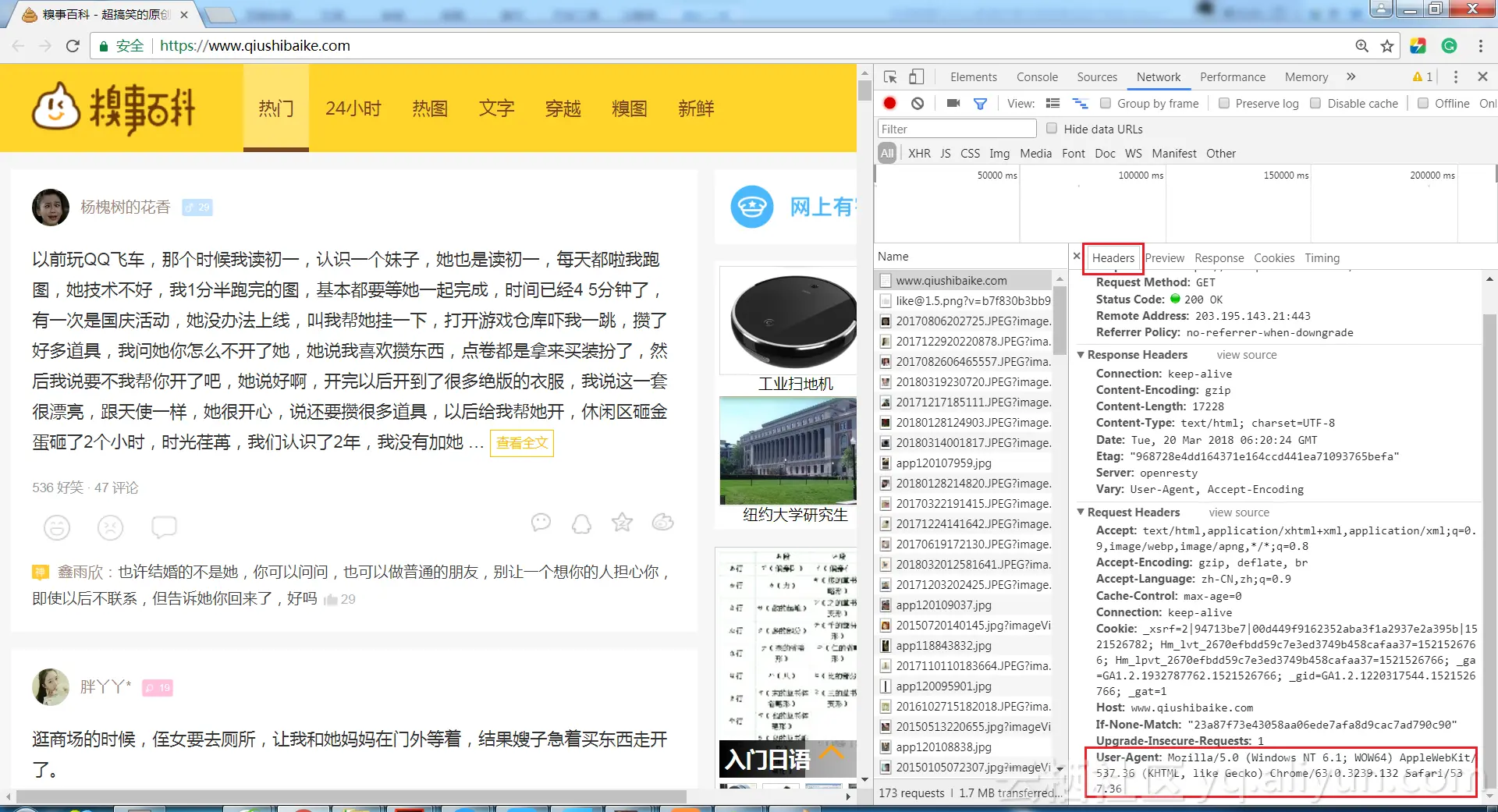
Task: Click the green Grammarly extension icon
Action: point(1450,46)
